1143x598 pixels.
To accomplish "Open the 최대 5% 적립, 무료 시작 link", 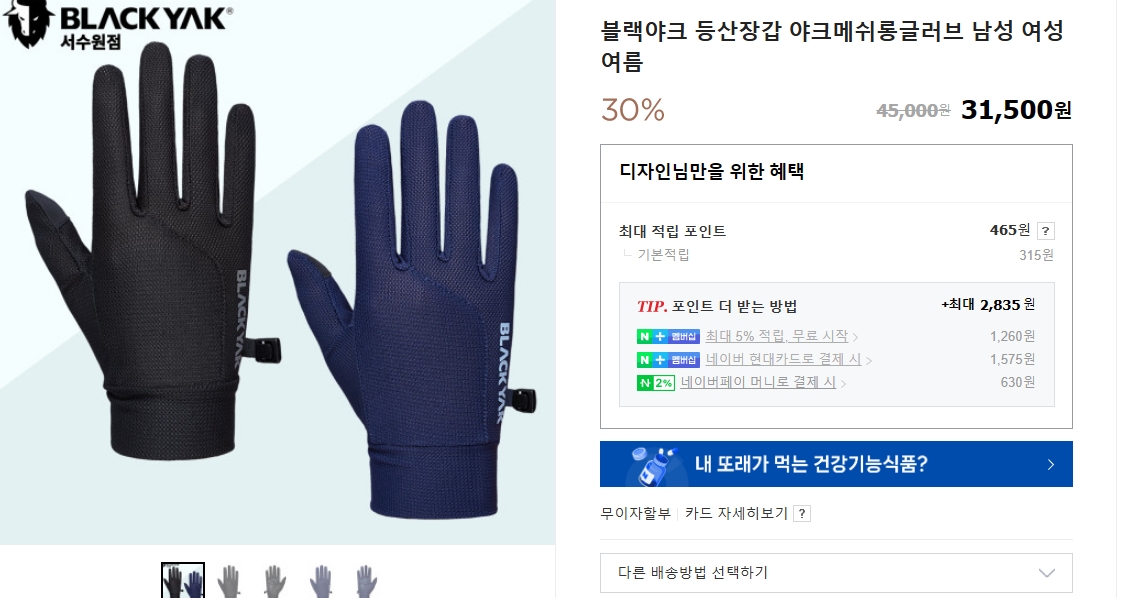I will click(x=776, y=336).
